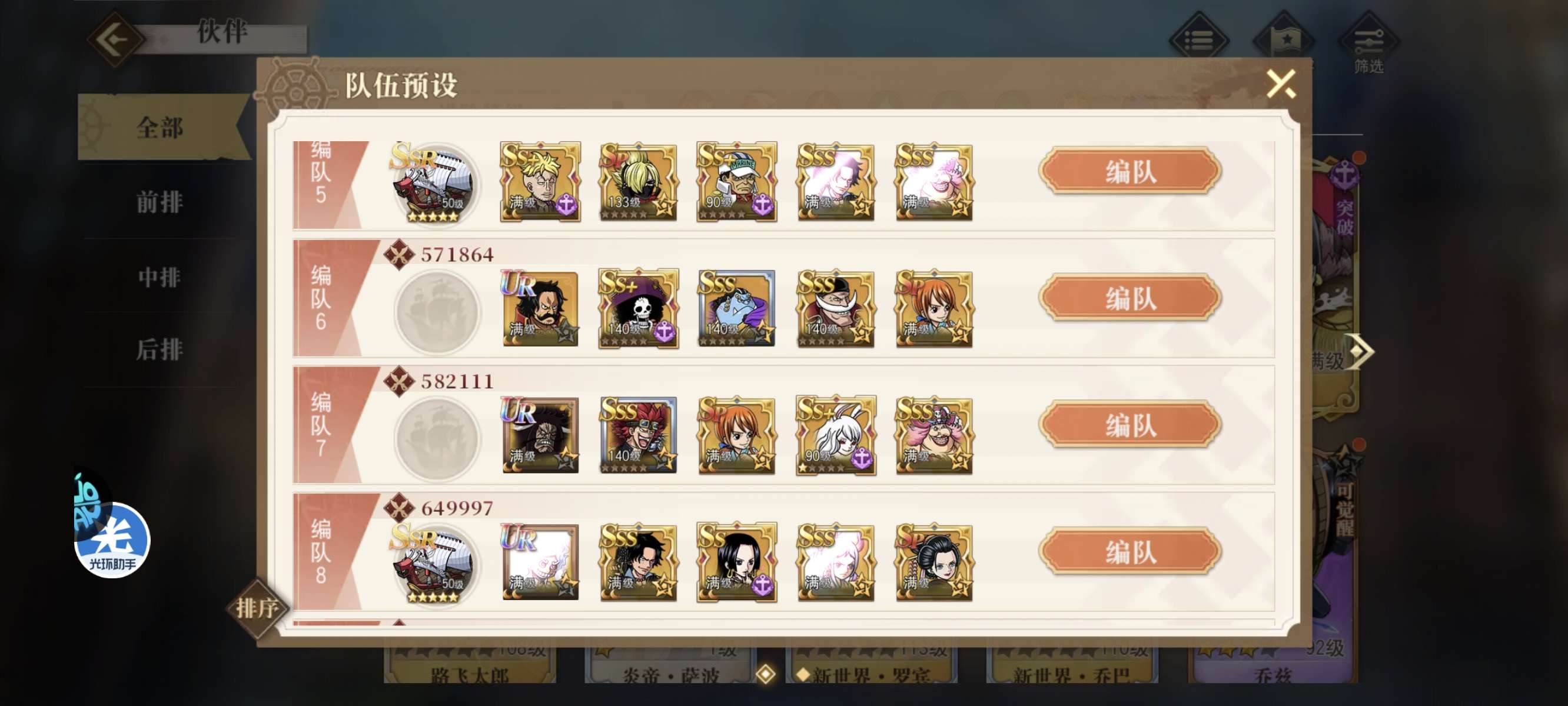Image resolution: width=1568 pixels, height=706 pixels.
Task: Open the 排序 sort button
Action: coord(257,607)
